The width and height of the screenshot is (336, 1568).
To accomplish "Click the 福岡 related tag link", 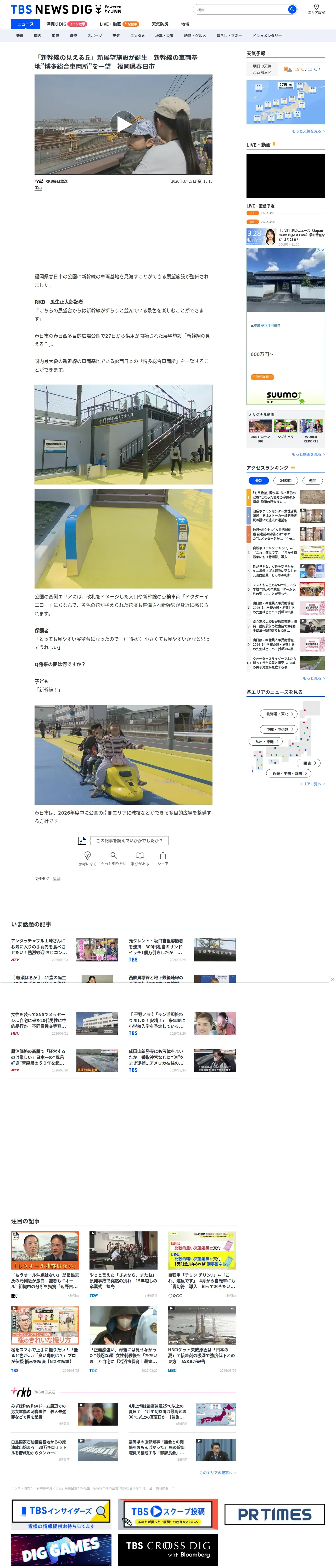I will (x=57, y=879).
